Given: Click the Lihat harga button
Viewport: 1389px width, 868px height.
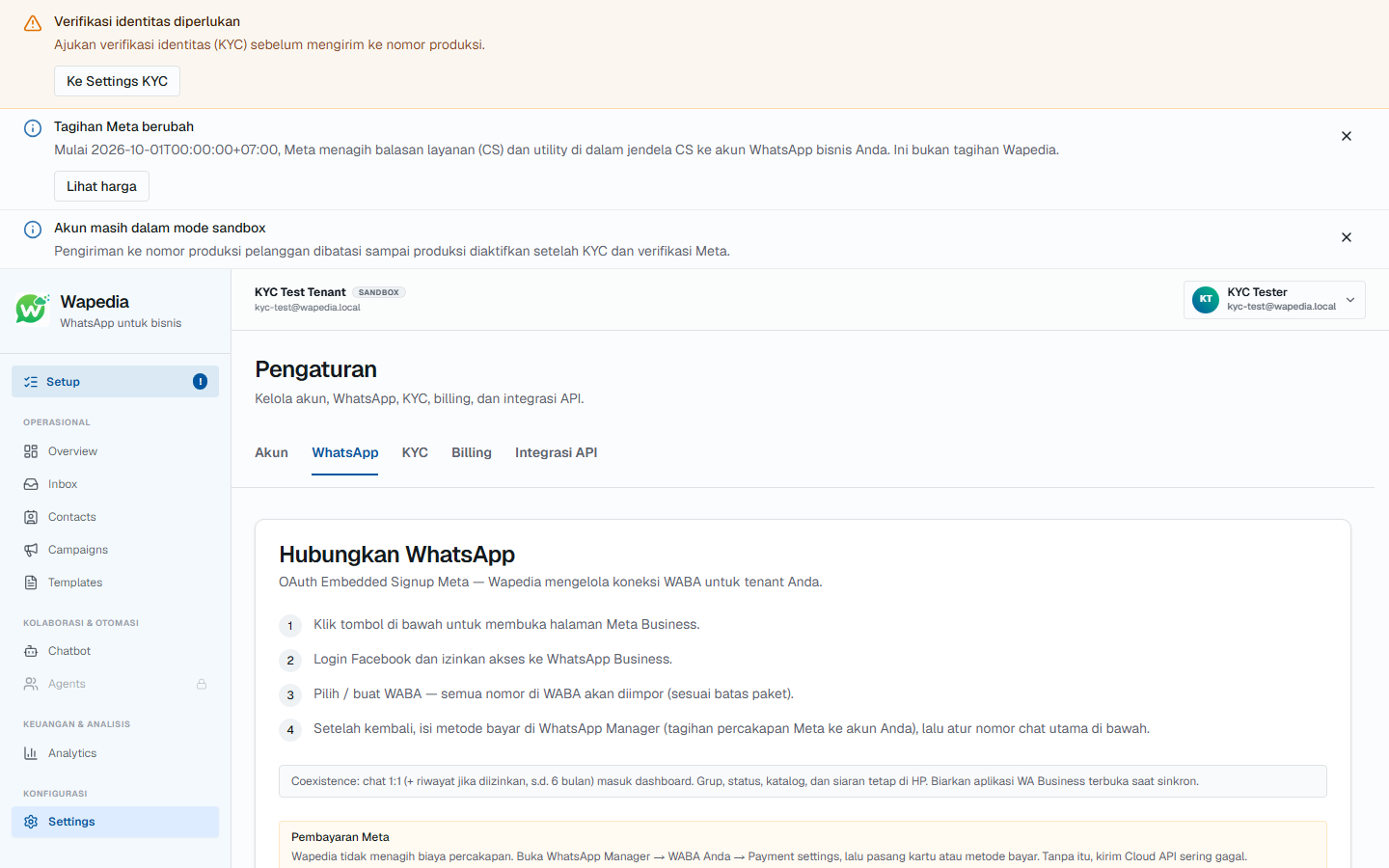Looking at the screenshot, I should click(101, 186).
